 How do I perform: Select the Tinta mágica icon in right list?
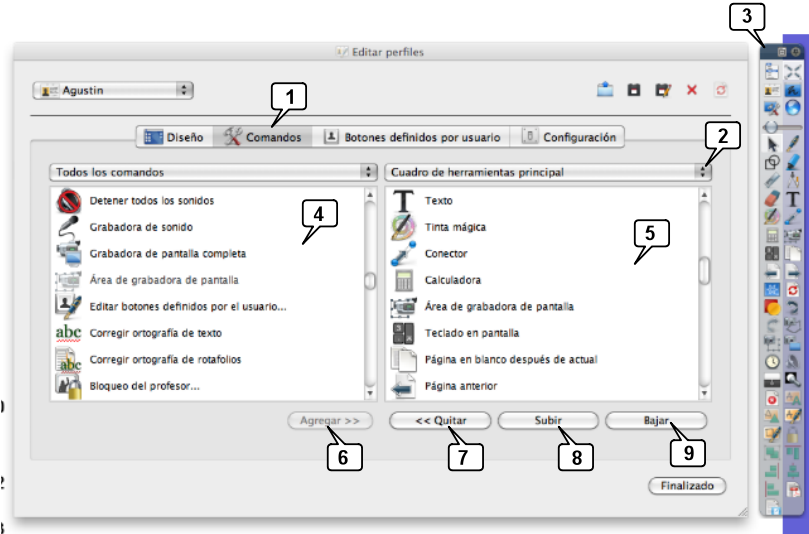click(404, 227)
